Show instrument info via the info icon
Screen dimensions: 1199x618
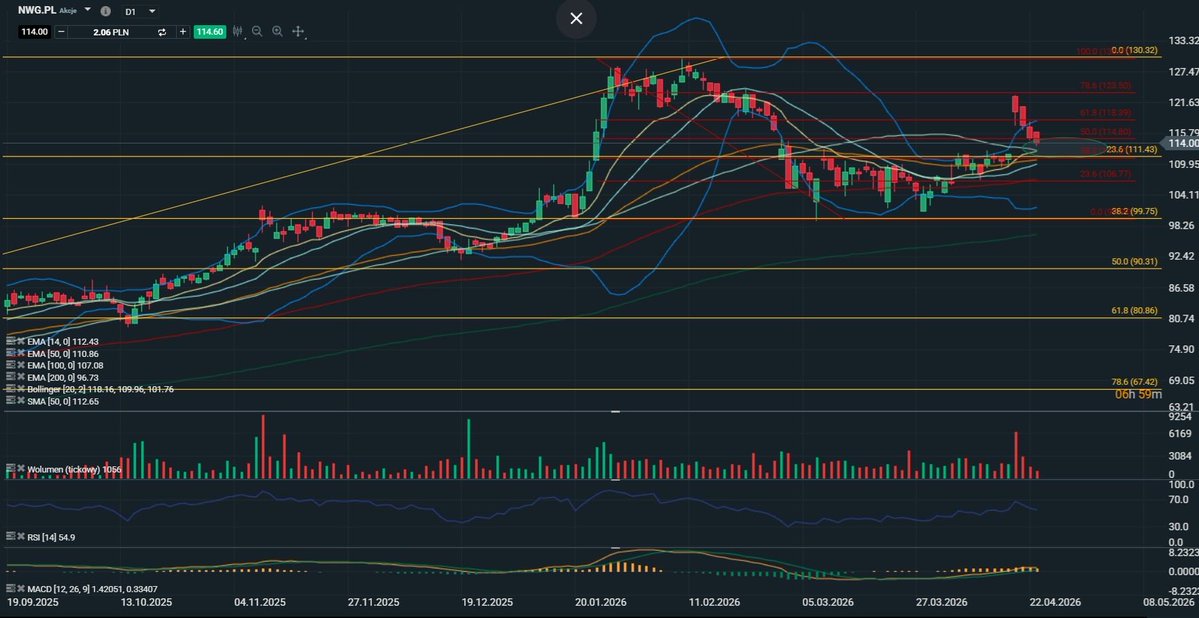106,11
